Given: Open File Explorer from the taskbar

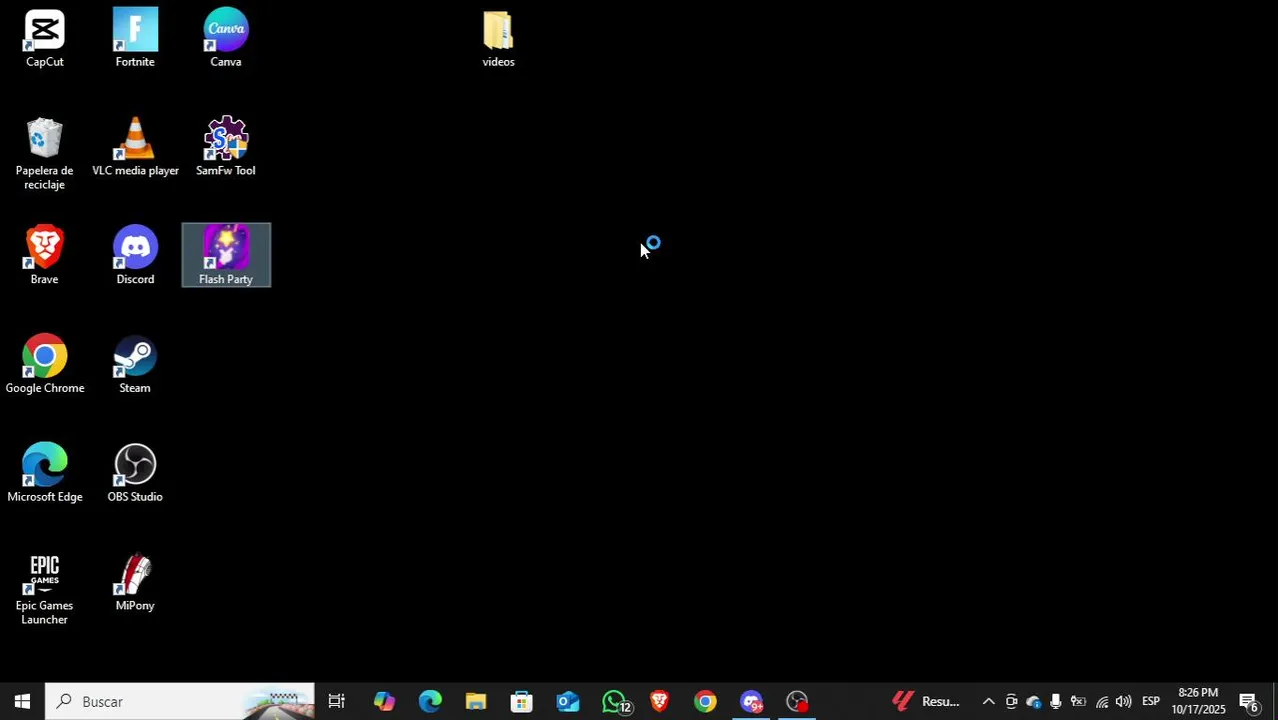Looking at the screenshot, I should [476, 702].
